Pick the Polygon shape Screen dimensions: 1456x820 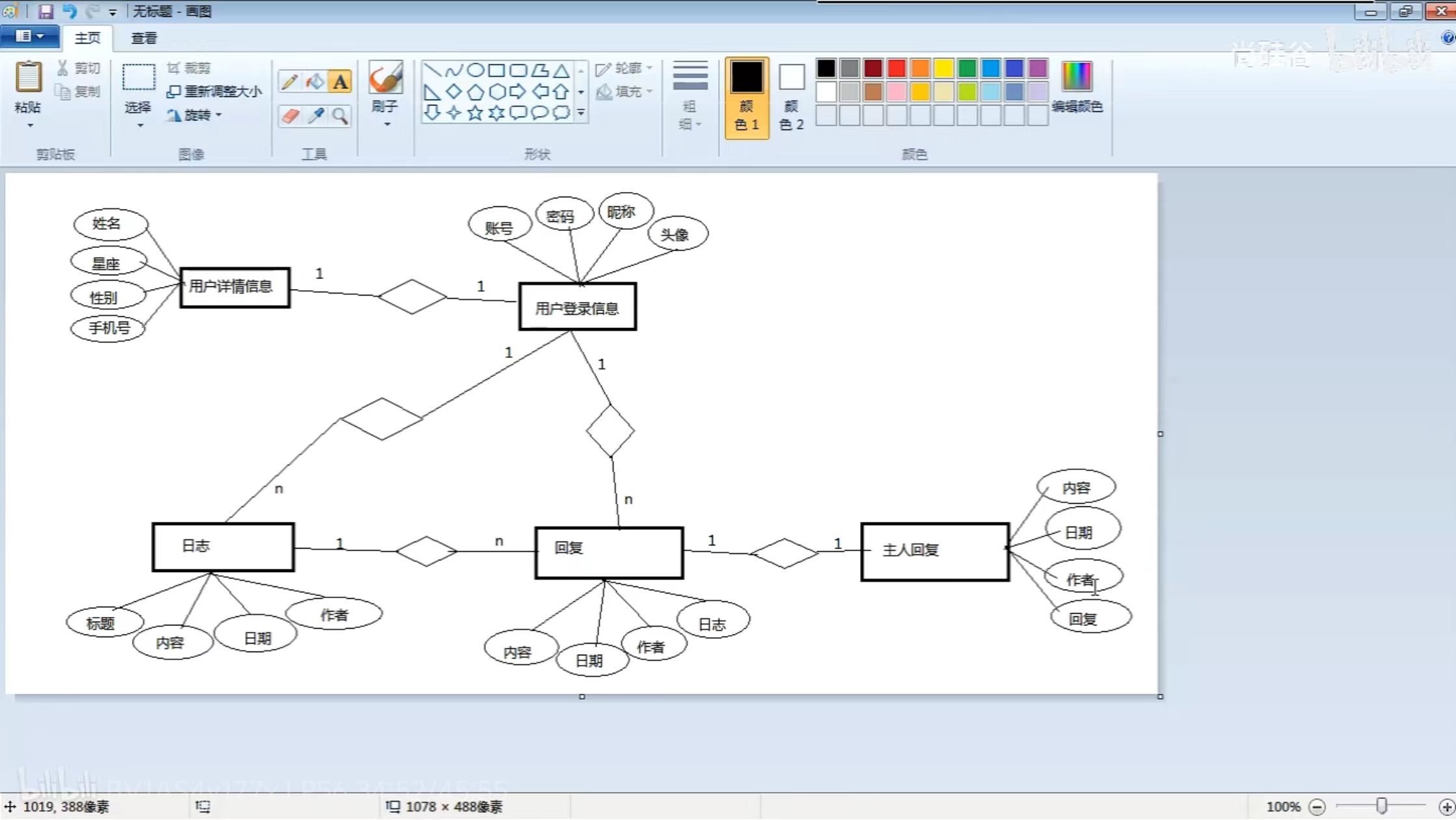point(539,70)
